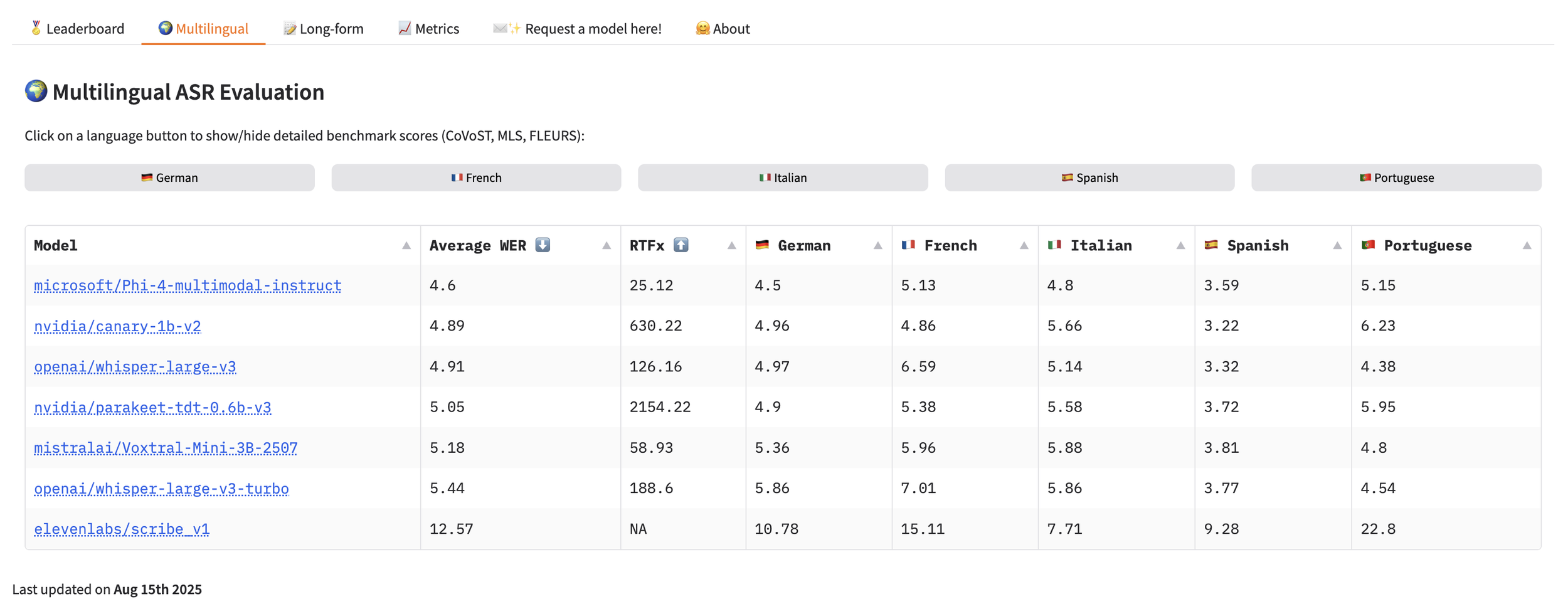
Task: Open microsoft/Phi-4-multimodal-instruct model link
Action: pos(188,285)
